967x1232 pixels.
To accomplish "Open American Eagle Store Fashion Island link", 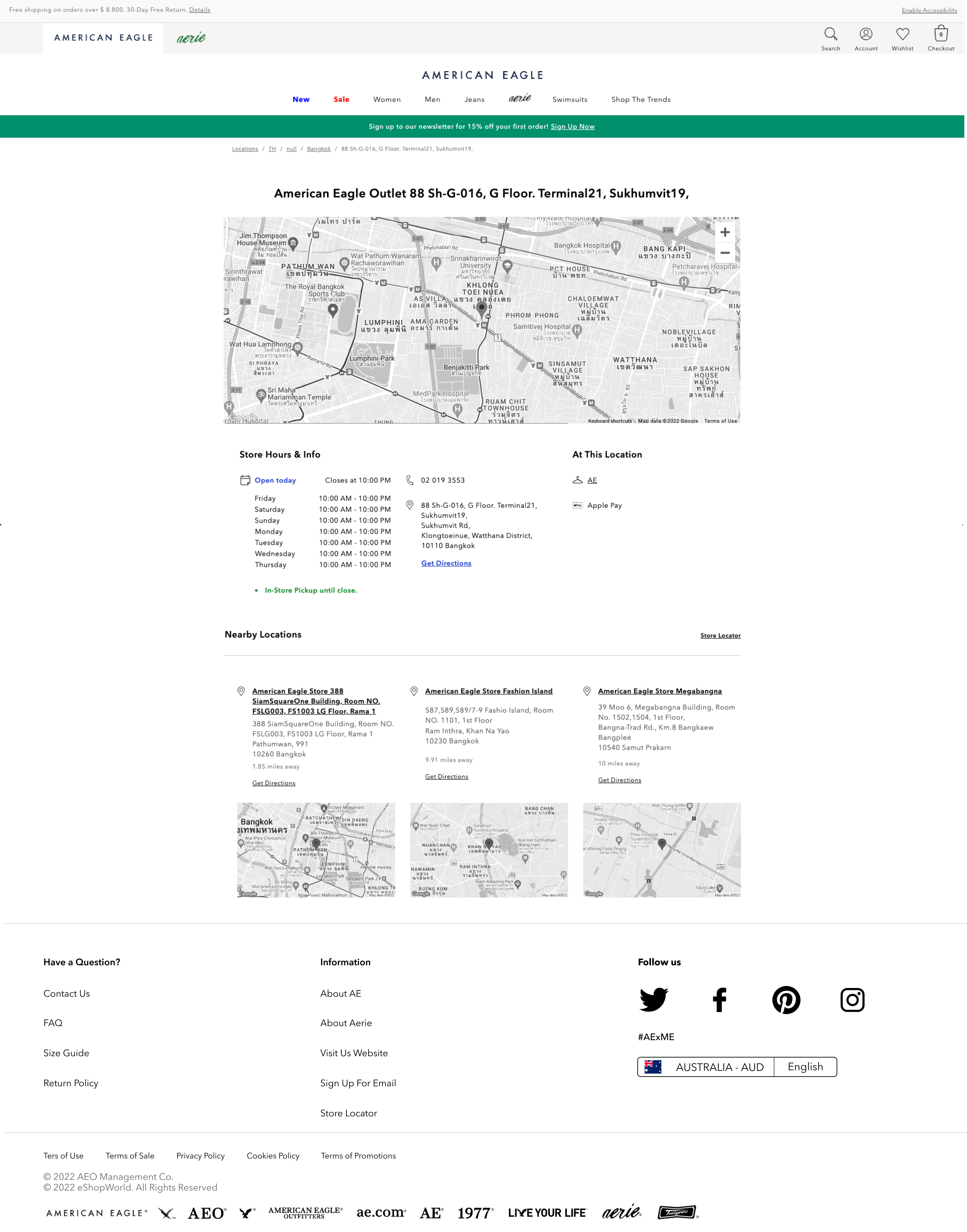I will click(489, 691).
